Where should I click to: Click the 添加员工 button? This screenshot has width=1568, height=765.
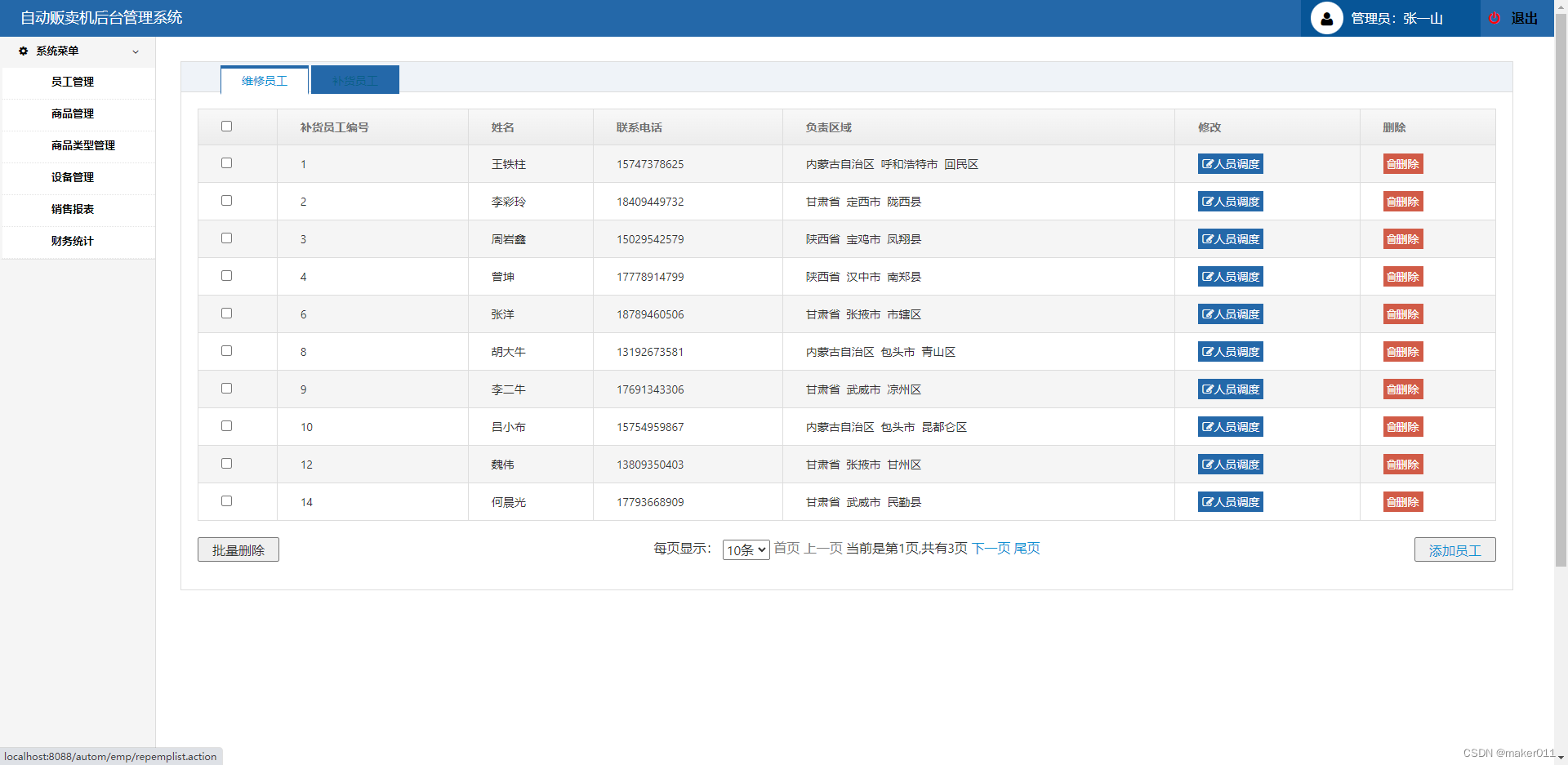[1454, 549]
